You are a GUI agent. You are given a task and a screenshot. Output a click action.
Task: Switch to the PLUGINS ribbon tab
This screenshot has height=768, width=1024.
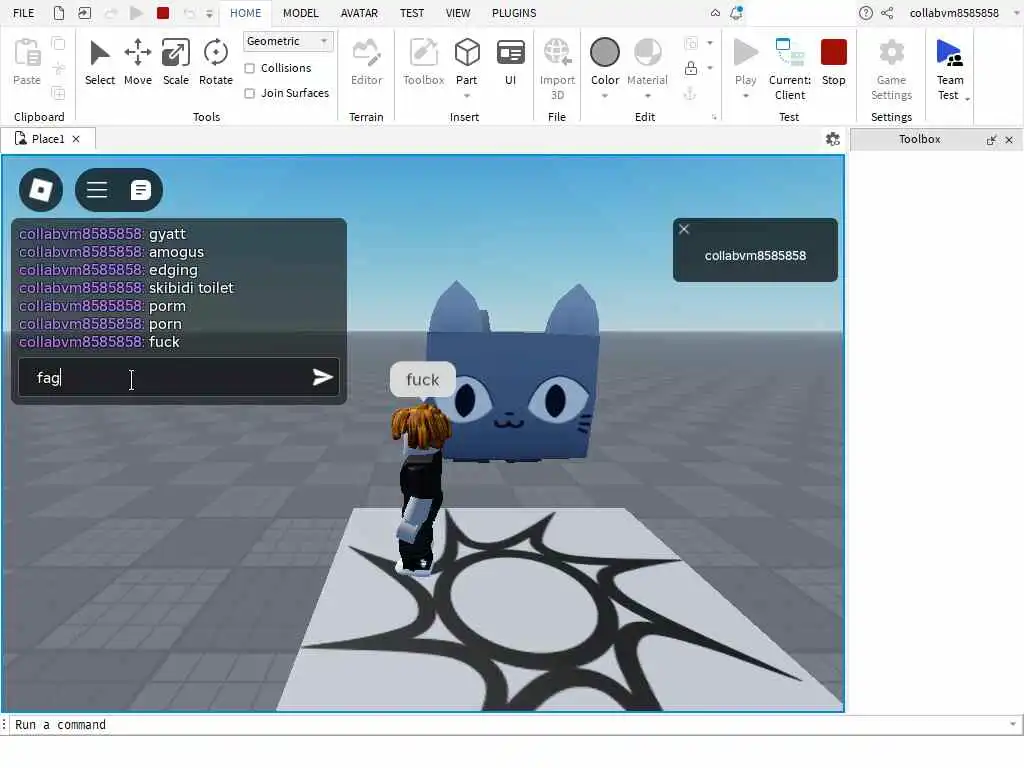click(514, 13)
